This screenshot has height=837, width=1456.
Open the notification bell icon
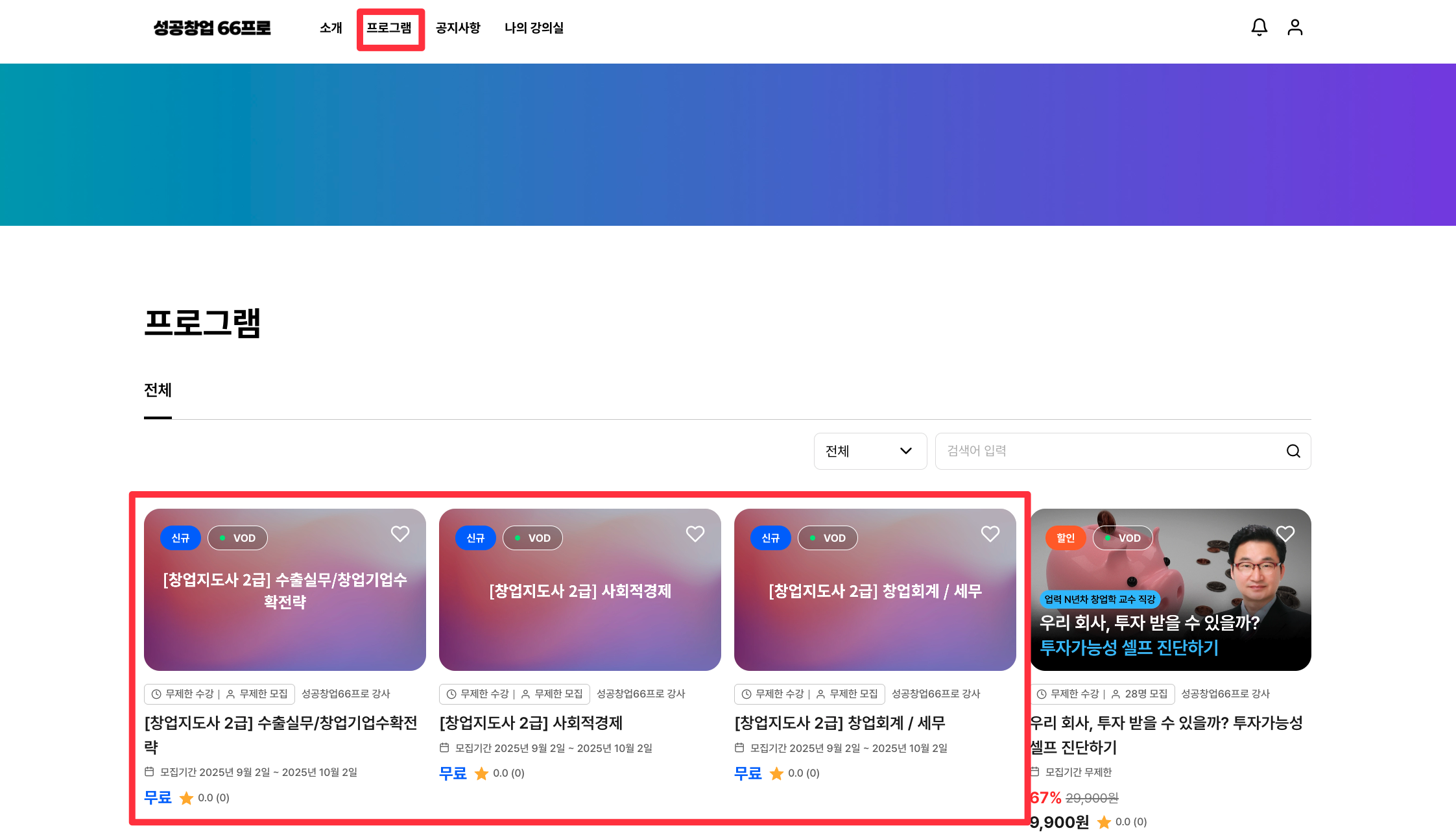[x=1259, y=27]
